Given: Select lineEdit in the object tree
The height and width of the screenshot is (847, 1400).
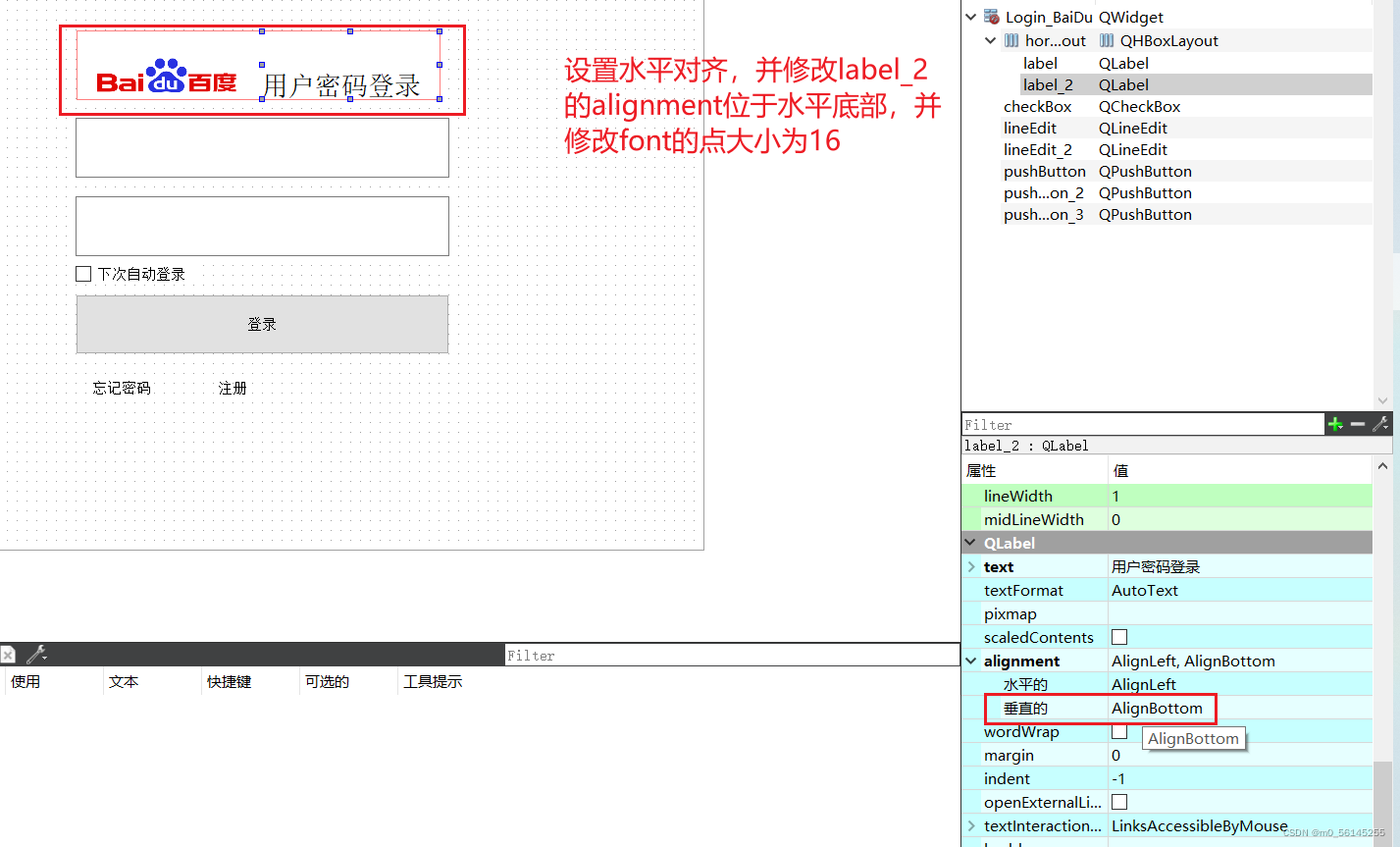Looking at the screenshot, I should click(x=1030, y=128).
